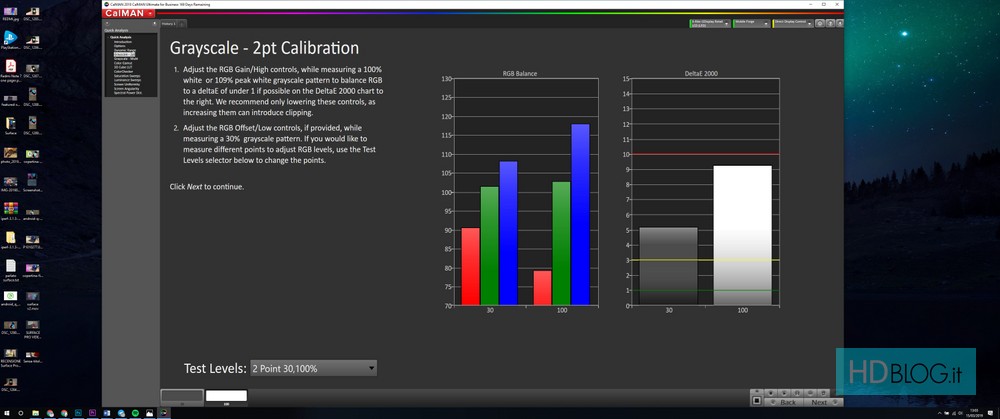Open File Explorer from the taskbar

tap(36, 413)
